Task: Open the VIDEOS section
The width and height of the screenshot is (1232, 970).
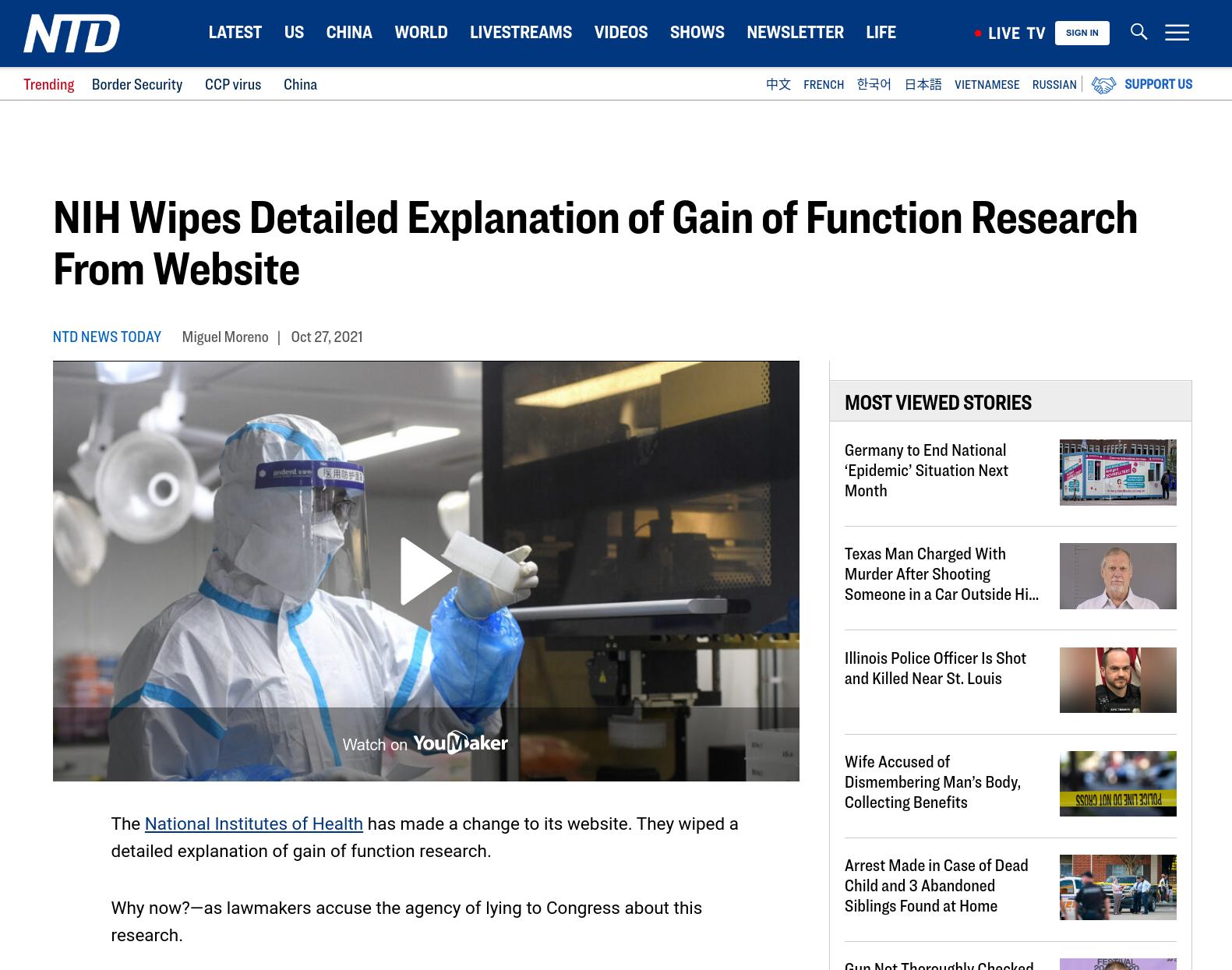Action: pyautogui.click(x=621, y=32)
